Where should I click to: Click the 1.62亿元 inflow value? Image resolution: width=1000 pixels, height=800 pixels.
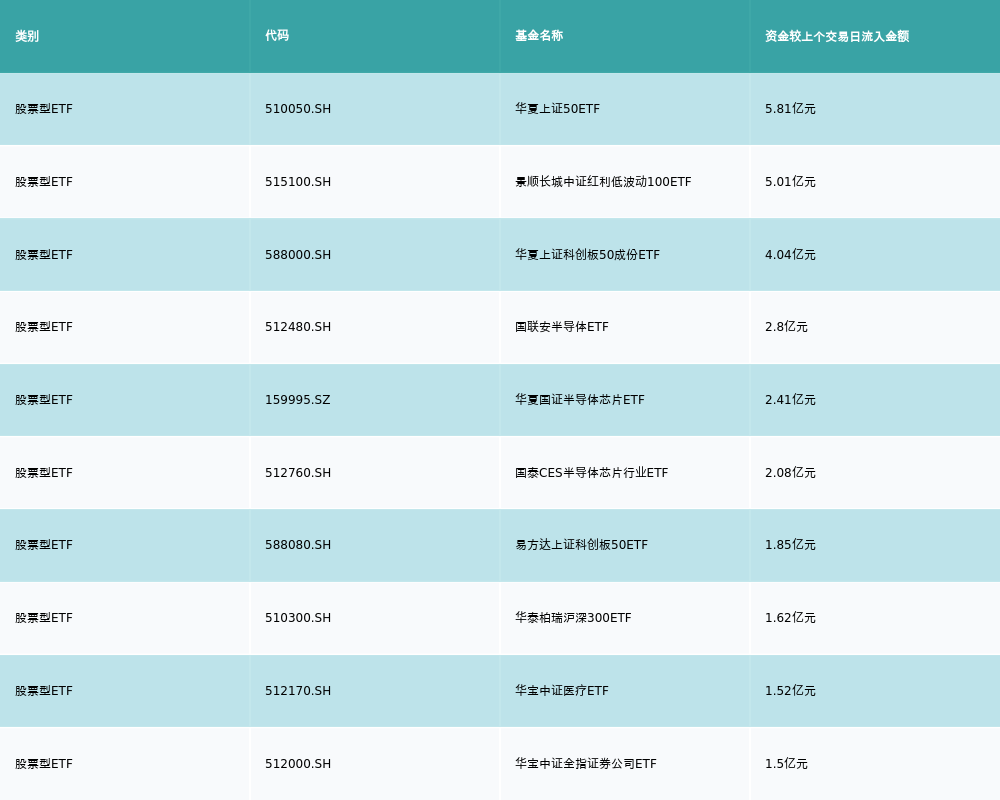point(790,618)
